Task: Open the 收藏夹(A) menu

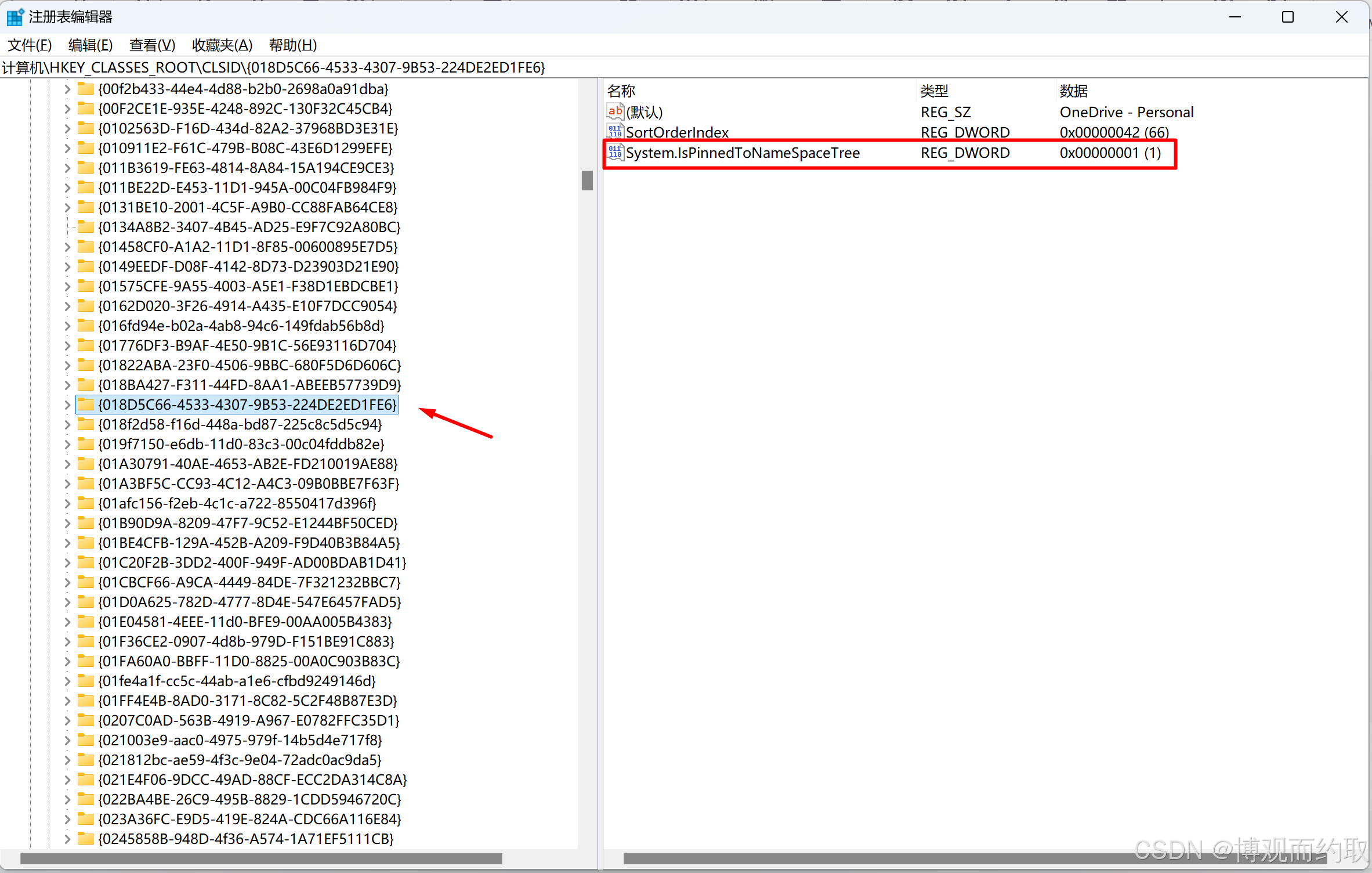Action: [222, 45]
